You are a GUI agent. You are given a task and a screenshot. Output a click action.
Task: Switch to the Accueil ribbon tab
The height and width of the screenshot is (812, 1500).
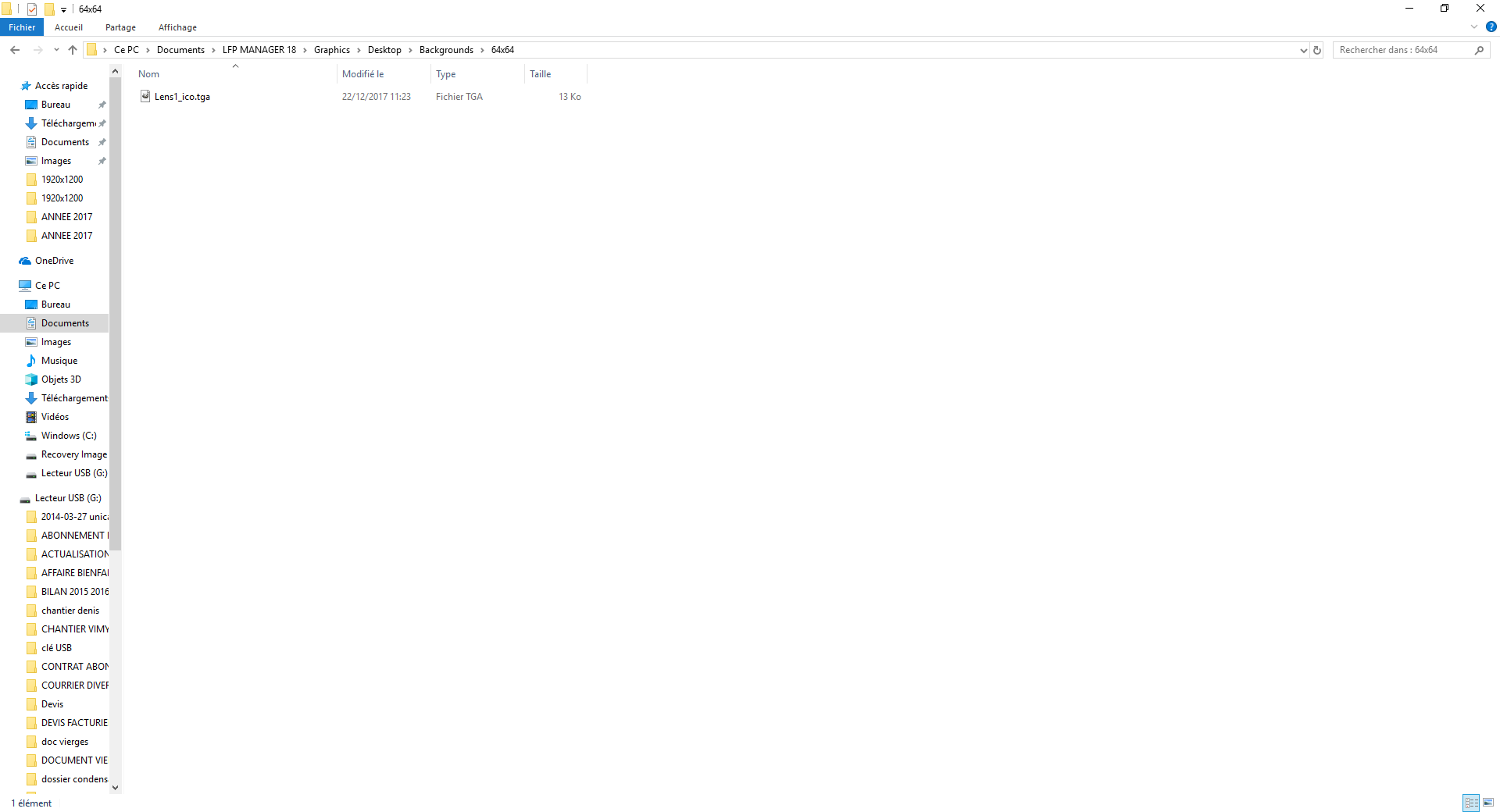click(x=69, y=27)
